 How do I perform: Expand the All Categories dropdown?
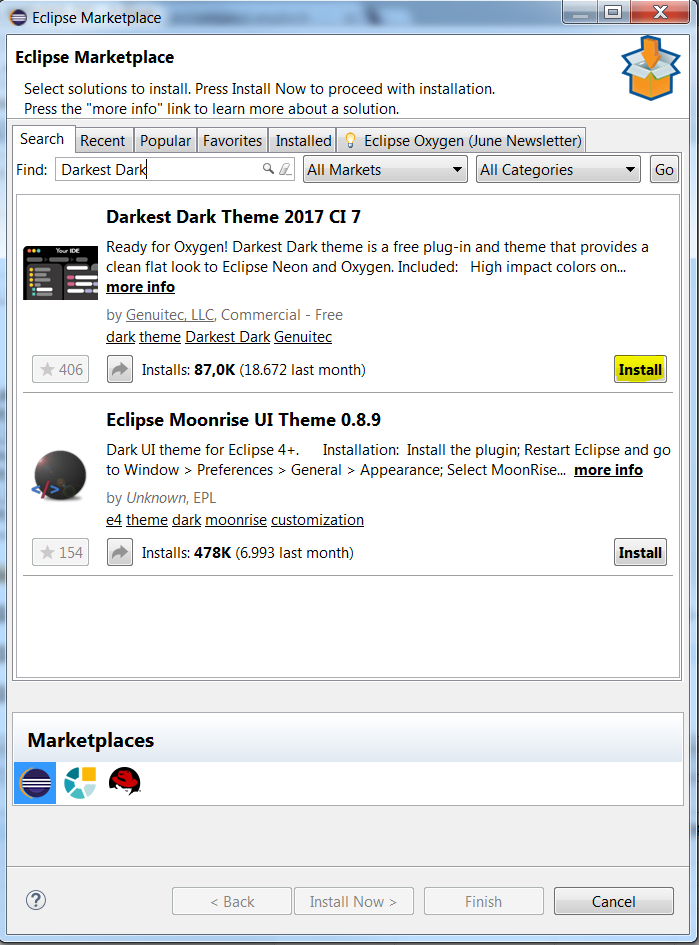(x=558, y=170)
